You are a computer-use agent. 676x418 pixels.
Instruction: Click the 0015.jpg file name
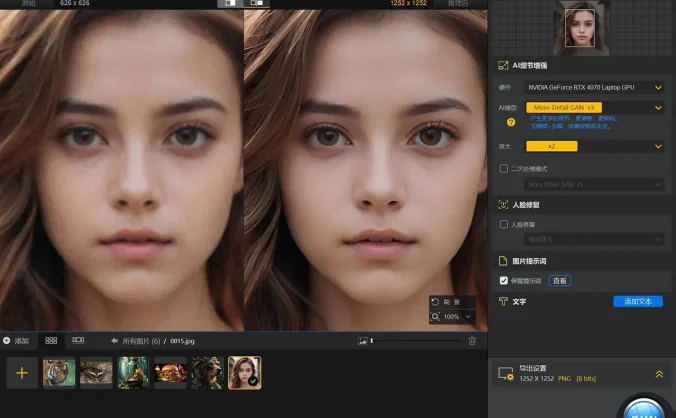coord(182,341)
